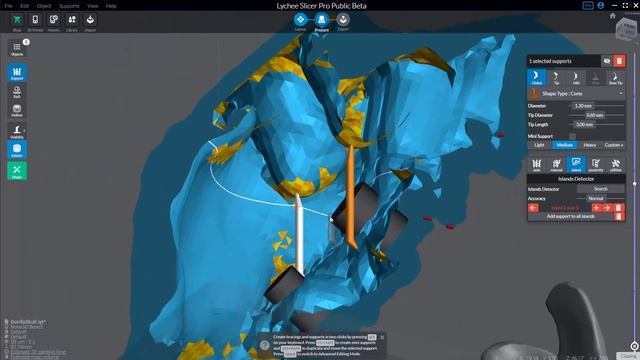Select the white support in viewport

tap(299, 235)
